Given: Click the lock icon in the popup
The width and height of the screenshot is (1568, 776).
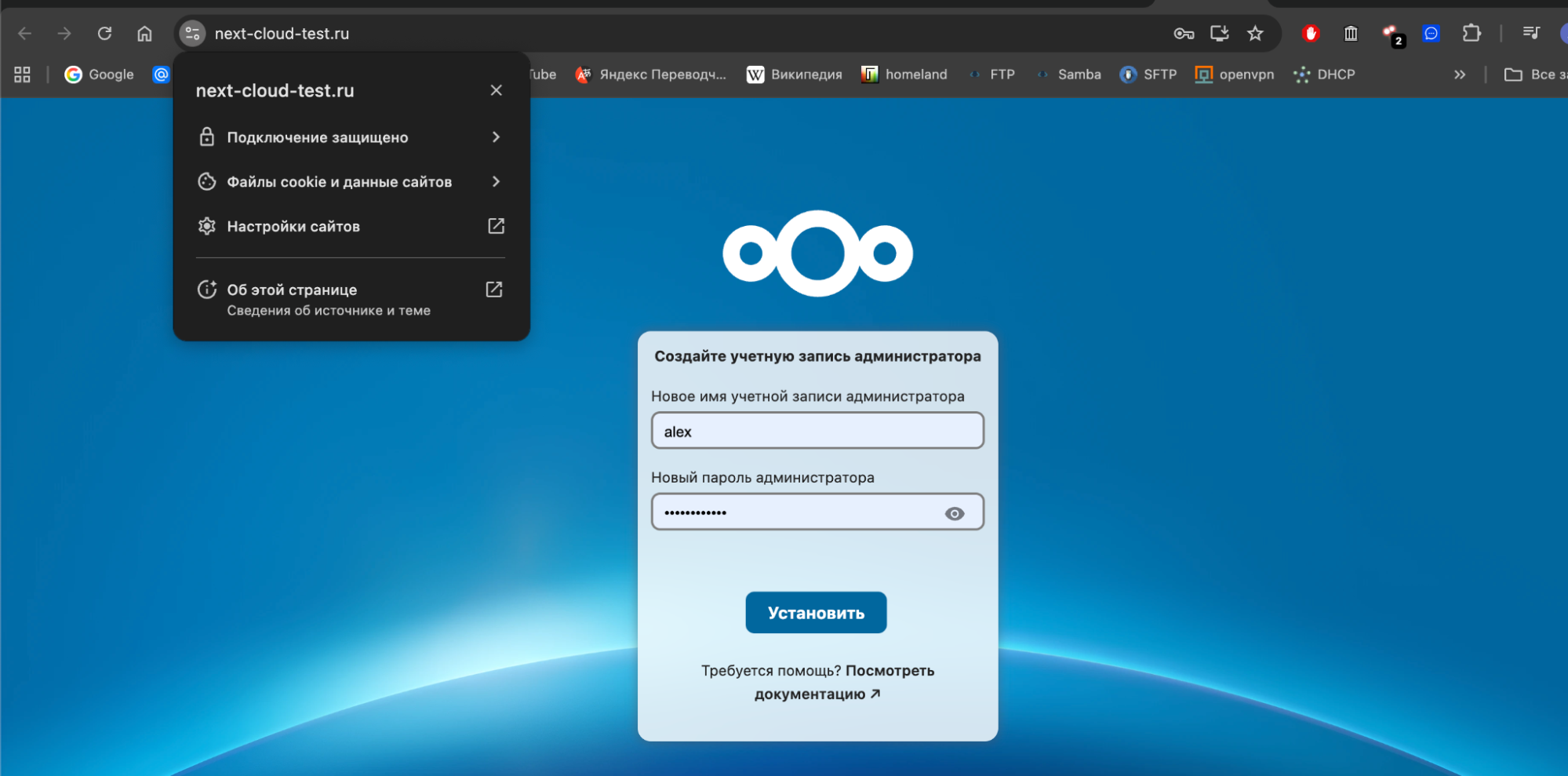Looking at the screenshot, I should [x=206, y=137].
